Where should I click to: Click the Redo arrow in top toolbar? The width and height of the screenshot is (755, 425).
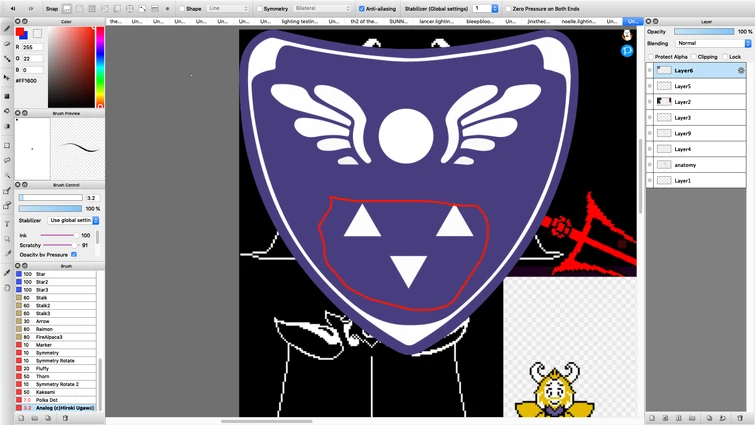(30, 9)
